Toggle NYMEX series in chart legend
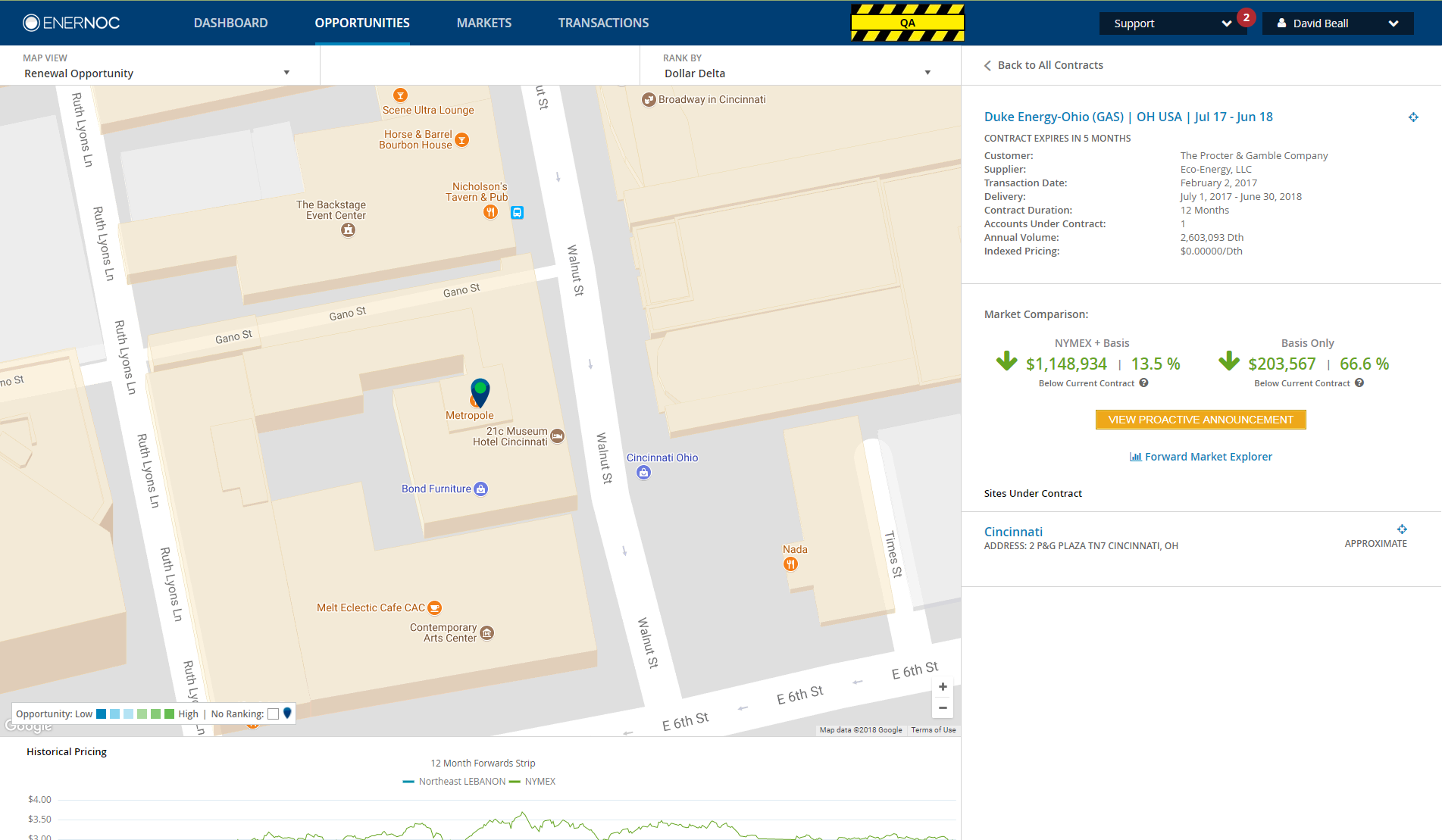 pos(533,782)
